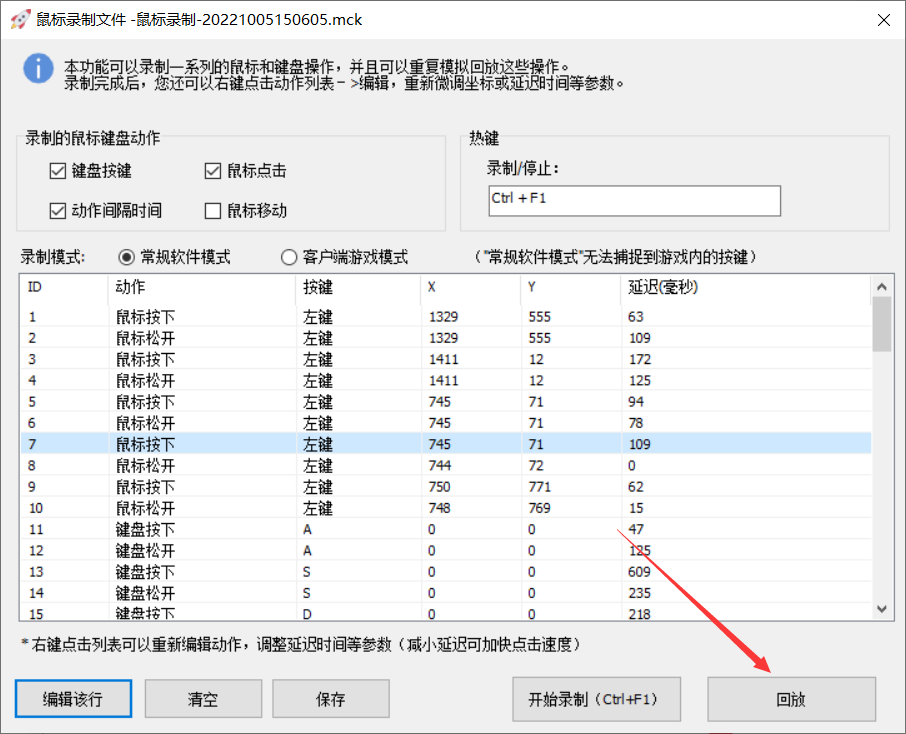
Task: Click the Y column header
Action: coord(571,287)
